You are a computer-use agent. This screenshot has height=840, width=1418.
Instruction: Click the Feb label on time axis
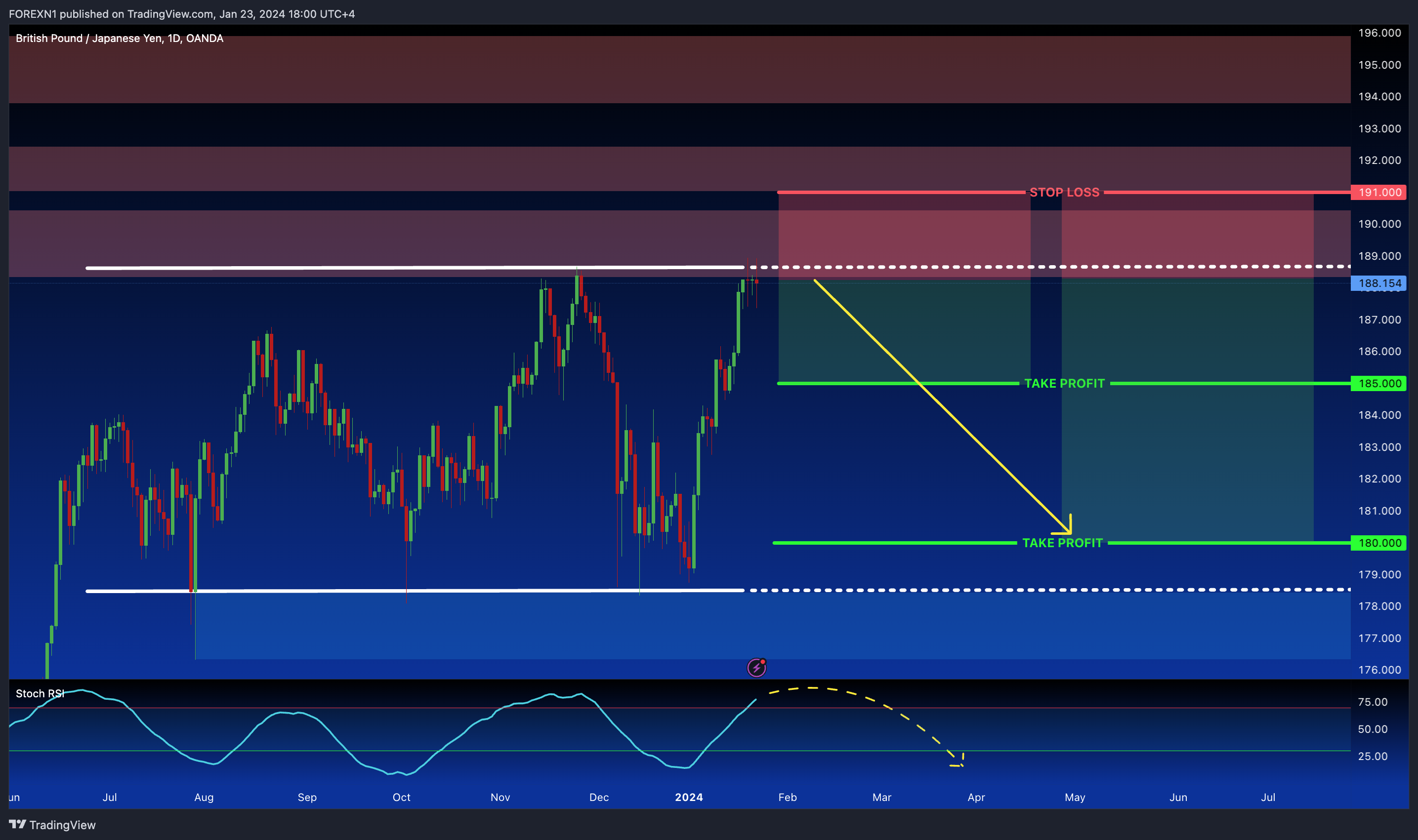click(787, 797)
